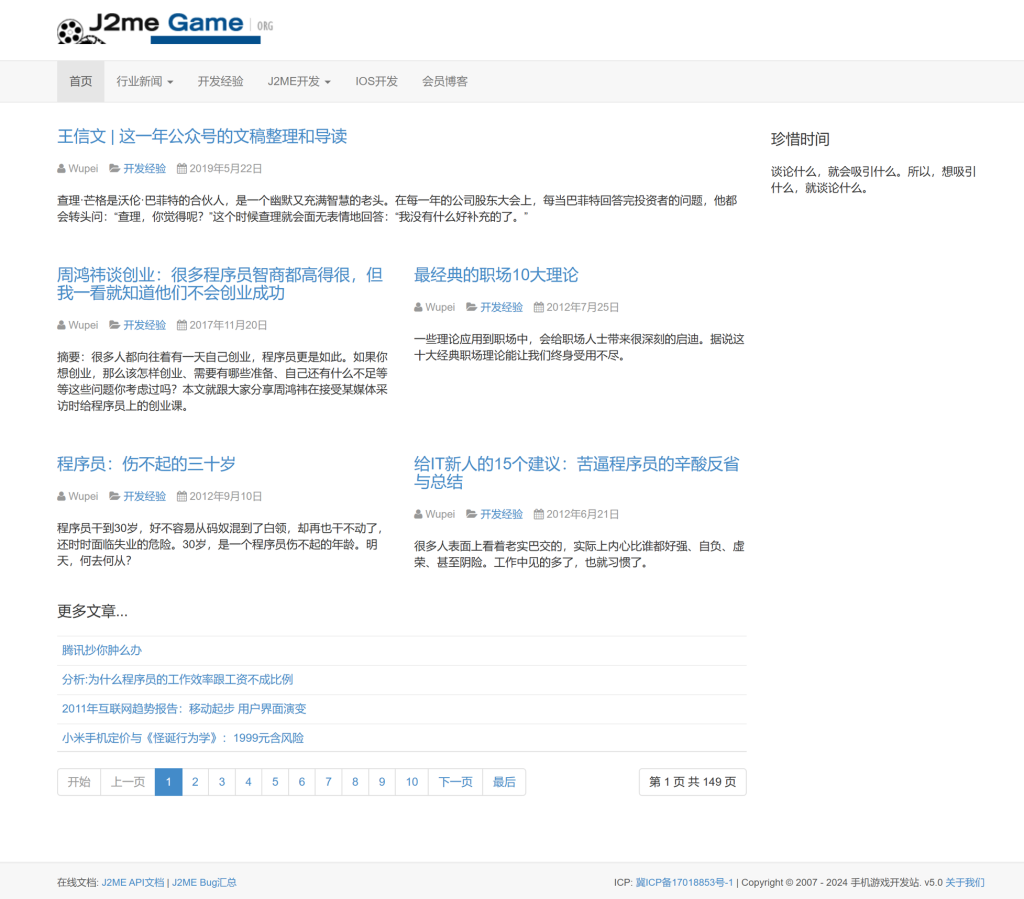Open the 会员博客 menu item
This screenshot has height=899, width=1024.
(x=444, y=81)
